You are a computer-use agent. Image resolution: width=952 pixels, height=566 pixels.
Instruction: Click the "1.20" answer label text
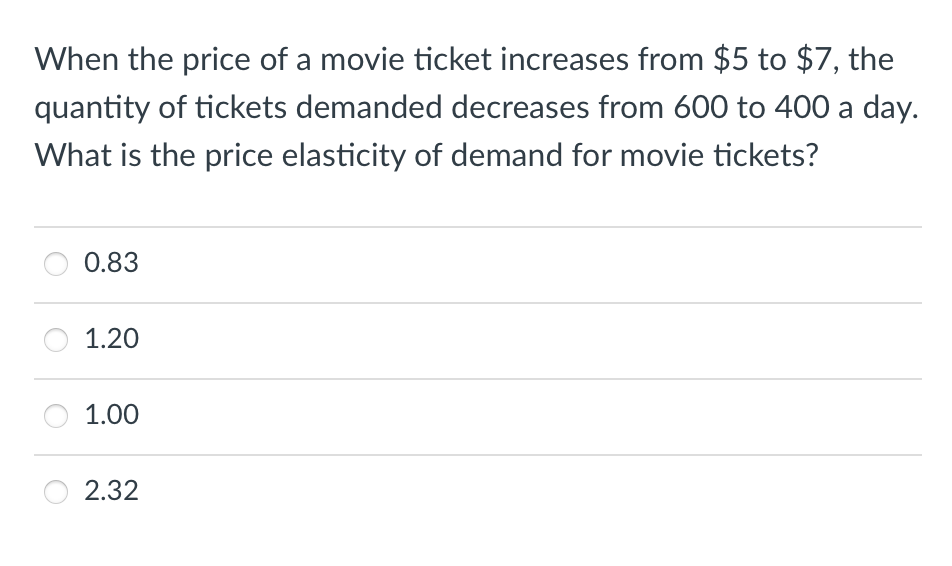(112, 340)
